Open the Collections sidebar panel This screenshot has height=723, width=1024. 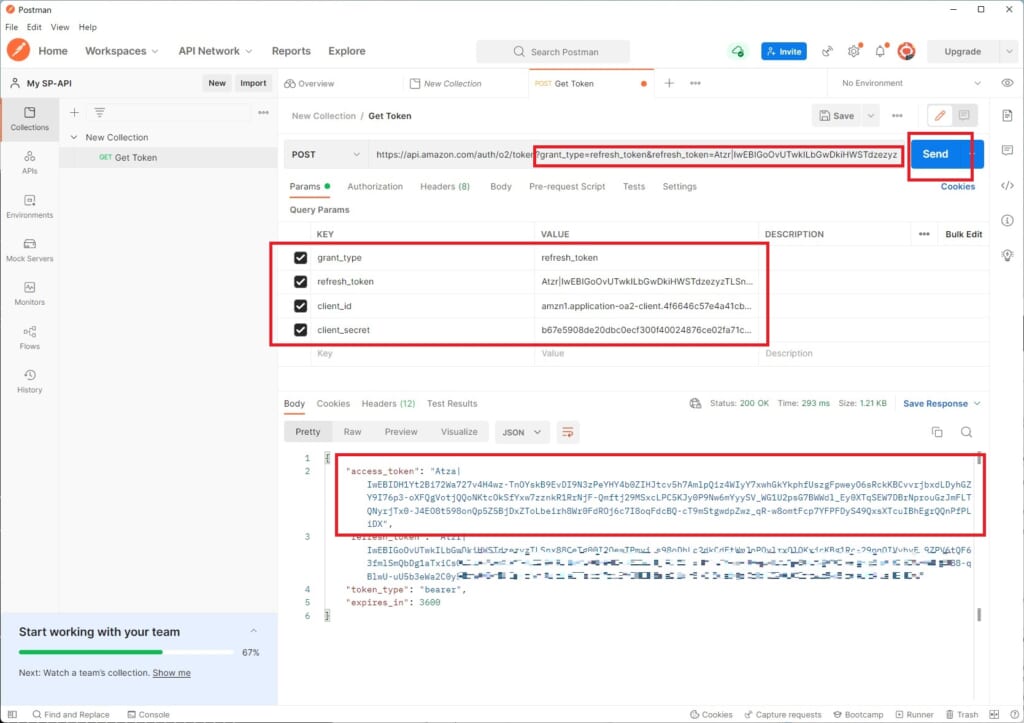tap(29, 119)
